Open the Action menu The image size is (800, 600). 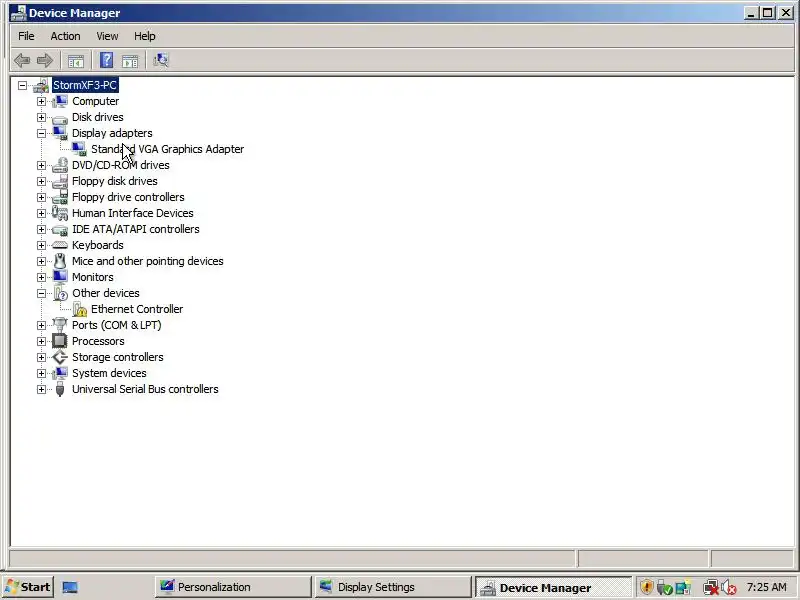pyautogui.click(x=65, y=36)
